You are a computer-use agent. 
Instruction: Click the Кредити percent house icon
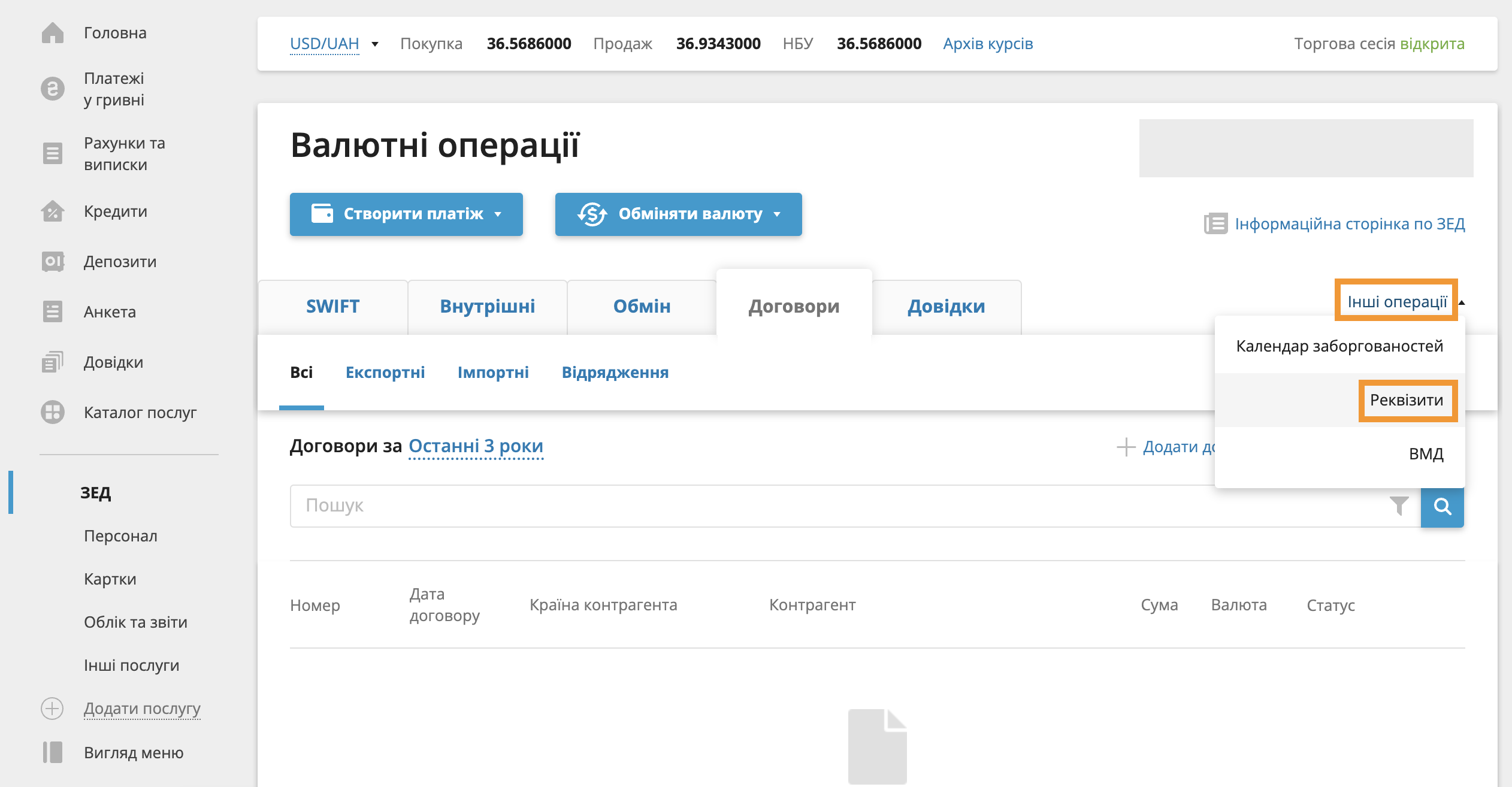tap(53, 211)
